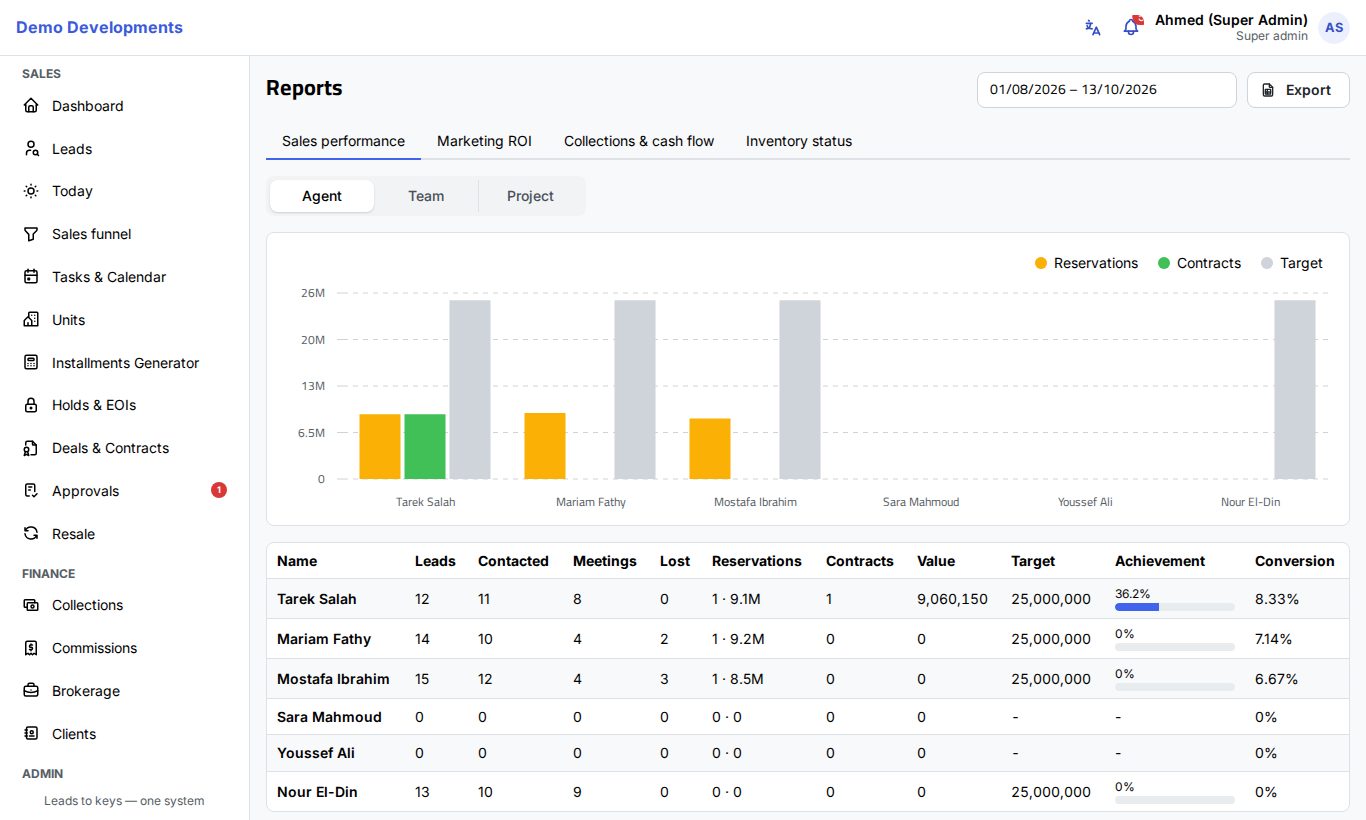The width and height of the screenshot is (1366, 820).
Task: Toggle the Target legend series
Action: [x=1292, y=263]
